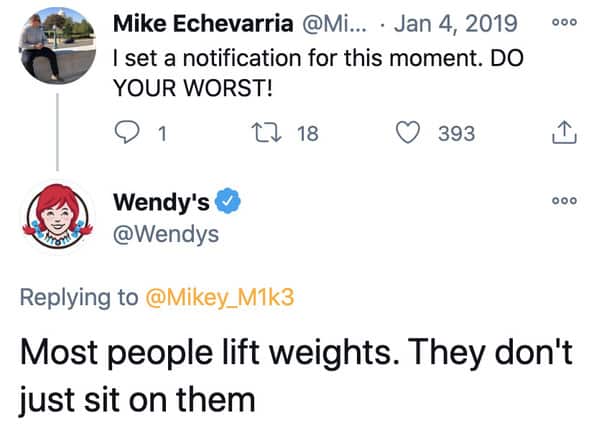Like Mike Echevarria's tweet
599x441 pixels.
tap(407, 132)
